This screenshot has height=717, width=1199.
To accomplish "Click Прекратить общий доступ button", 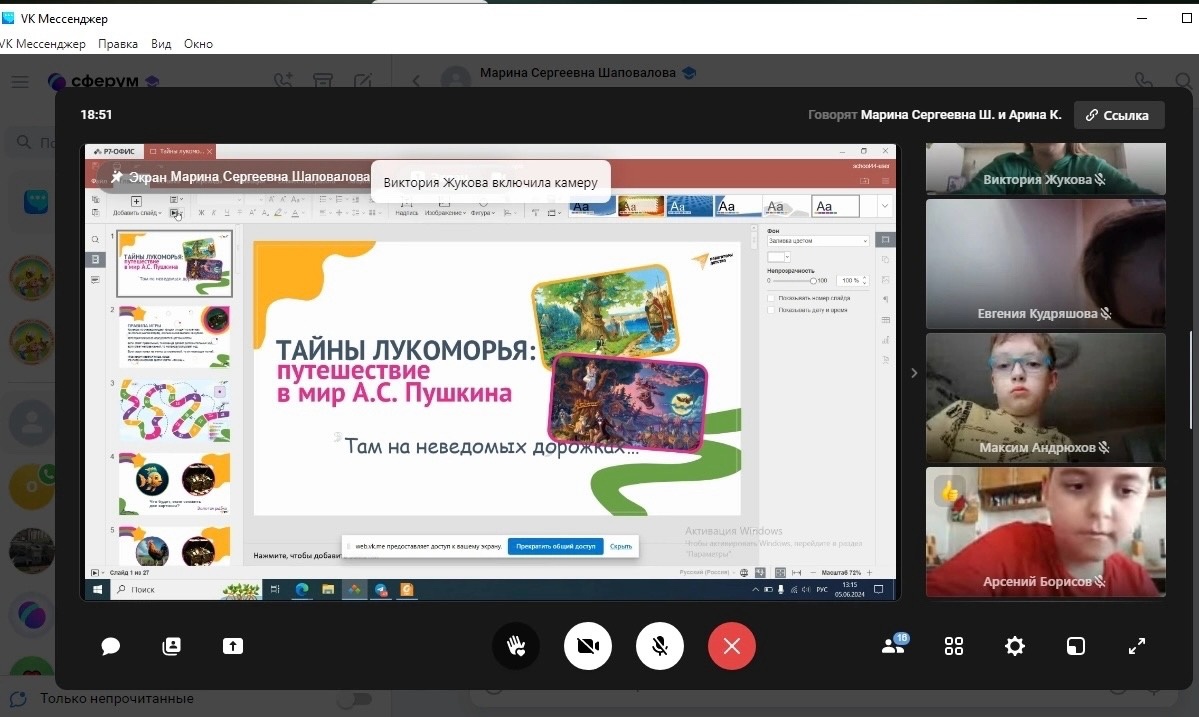I will click(556, 547).
